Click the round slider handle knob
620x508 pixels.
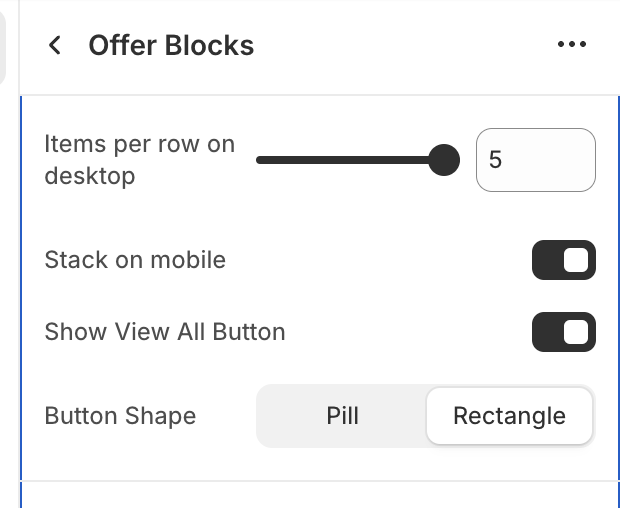[443, 160]
